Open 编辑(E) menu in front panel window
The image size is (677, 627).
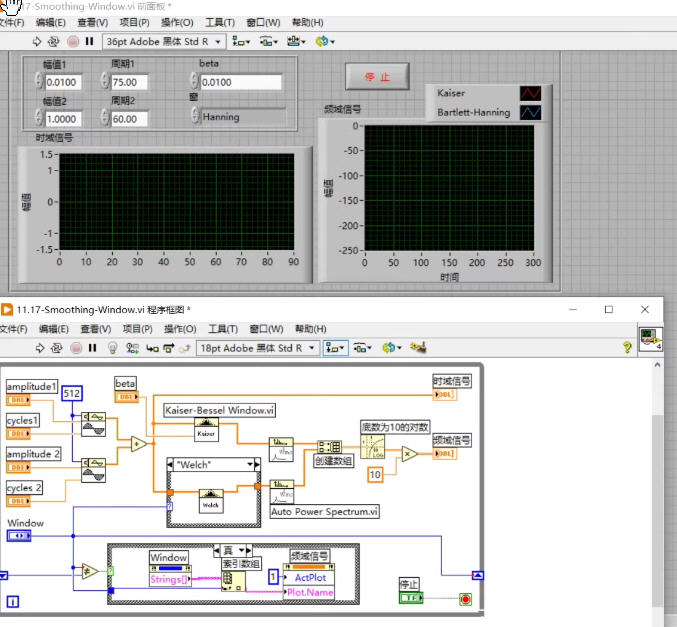(x=51, y=22)
